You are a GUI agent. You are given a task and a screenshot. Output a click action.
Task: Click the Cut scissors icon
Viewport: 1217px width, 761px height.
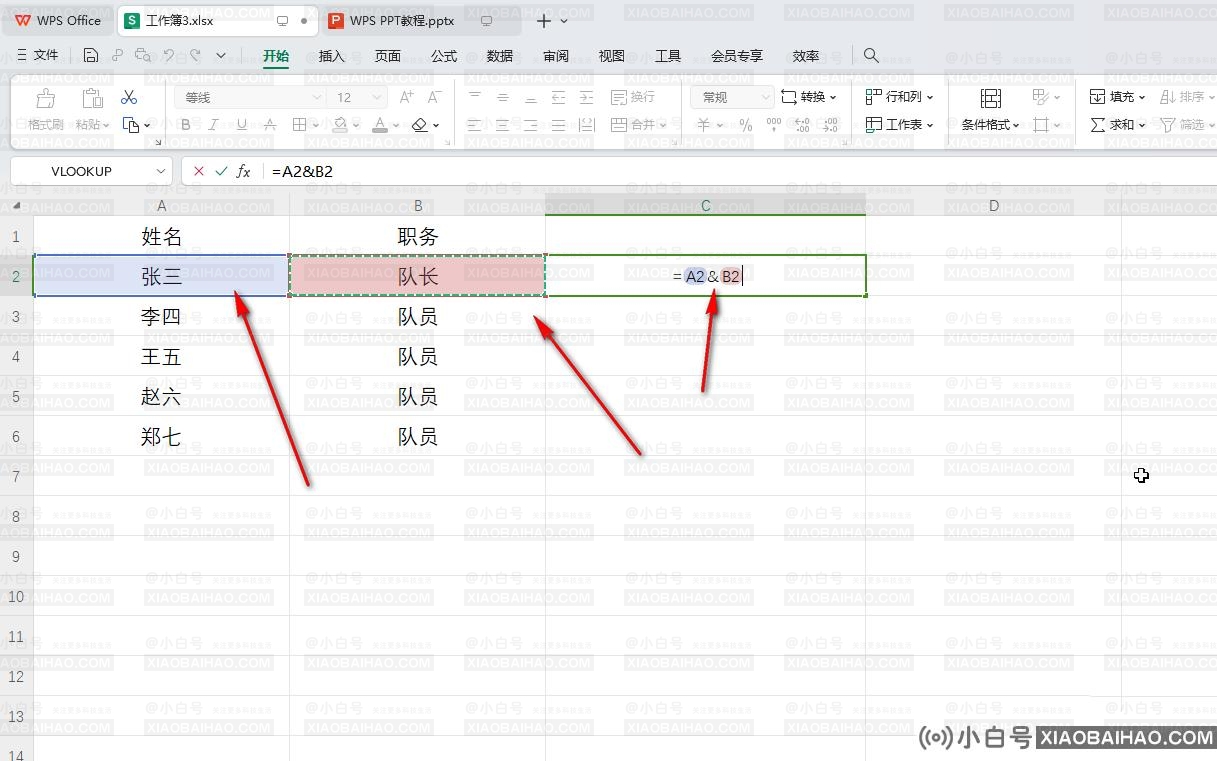coord(129,97)
